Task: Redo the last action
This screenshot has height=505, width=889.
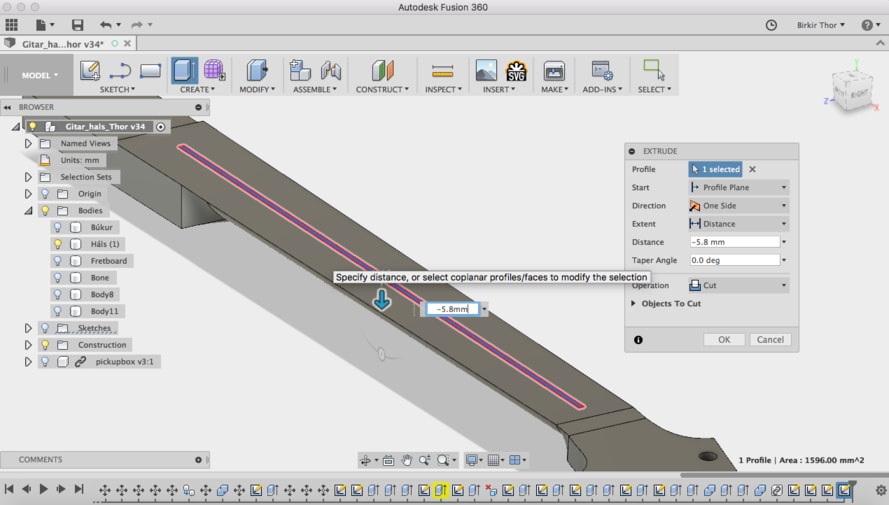Action: [137, 24]
